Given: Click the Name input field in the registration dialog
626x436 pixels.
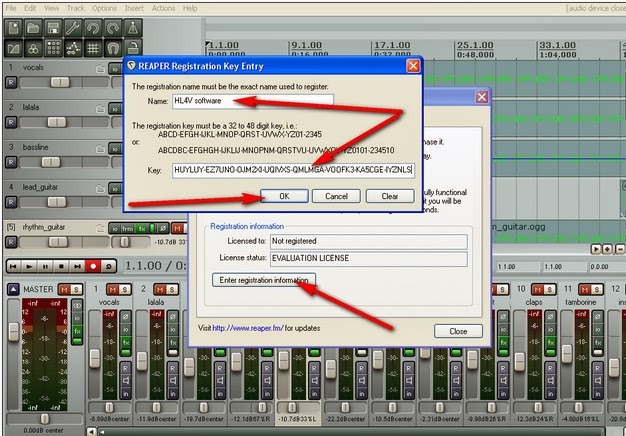Looking at the screenshot, I should point(253,101).
